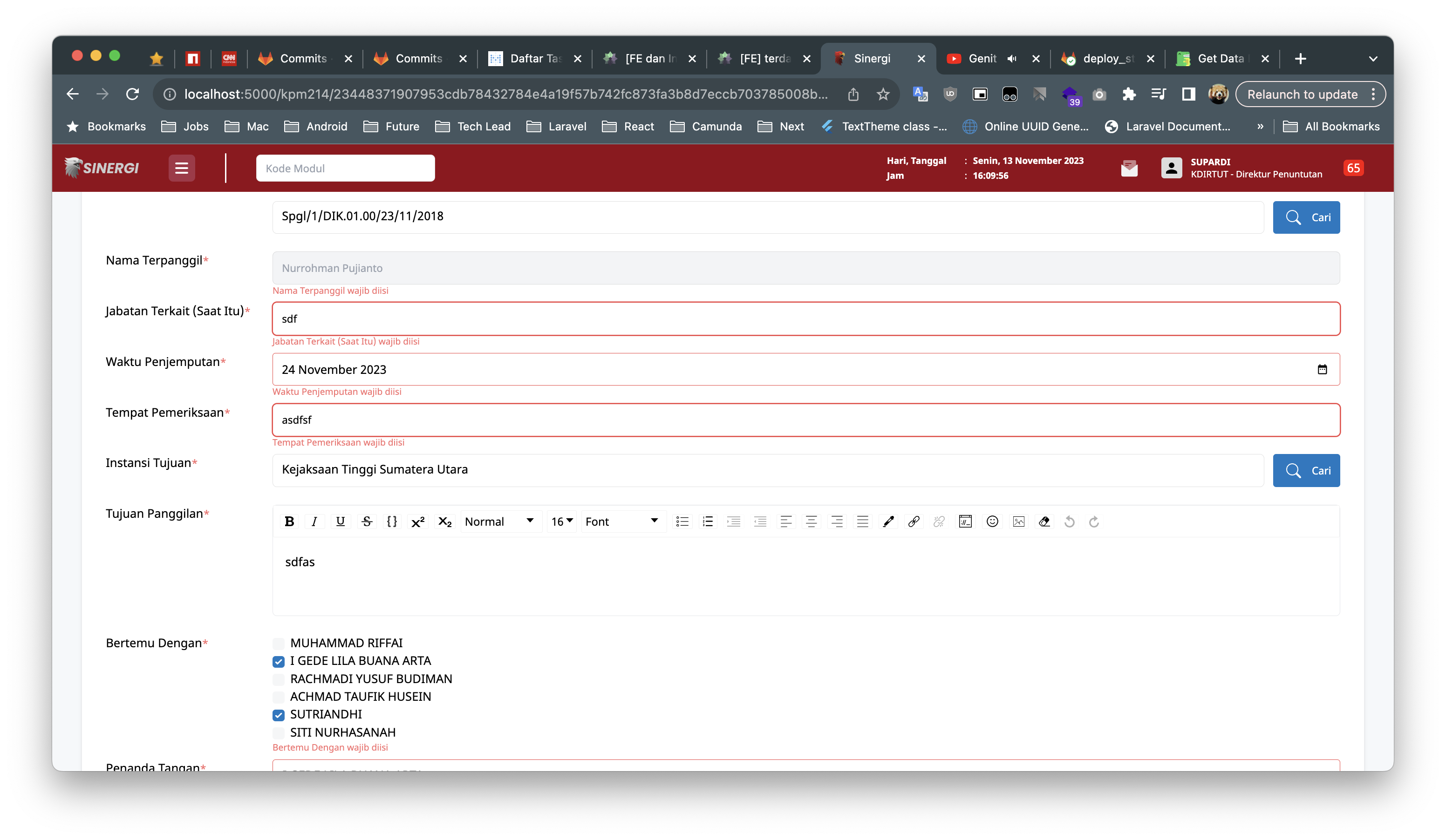Open the mail notification envelope icon
This screenshot has height=840, width=1446.
(x=1129, y=168)
